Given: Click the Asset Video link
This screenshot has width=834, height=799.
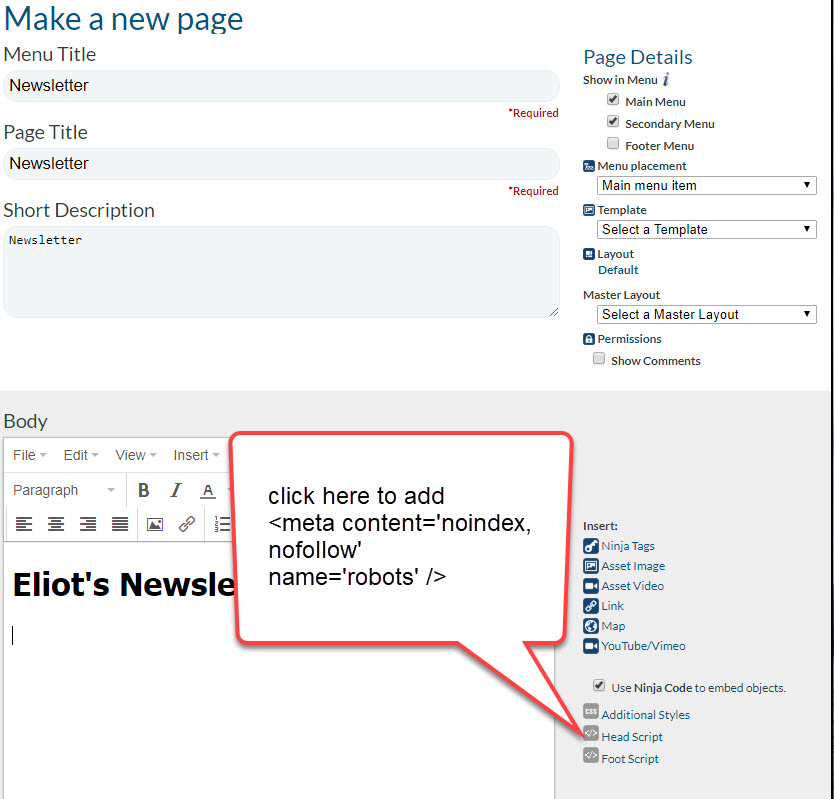Looking at the screenshot, I should click(x=632, y=586).
